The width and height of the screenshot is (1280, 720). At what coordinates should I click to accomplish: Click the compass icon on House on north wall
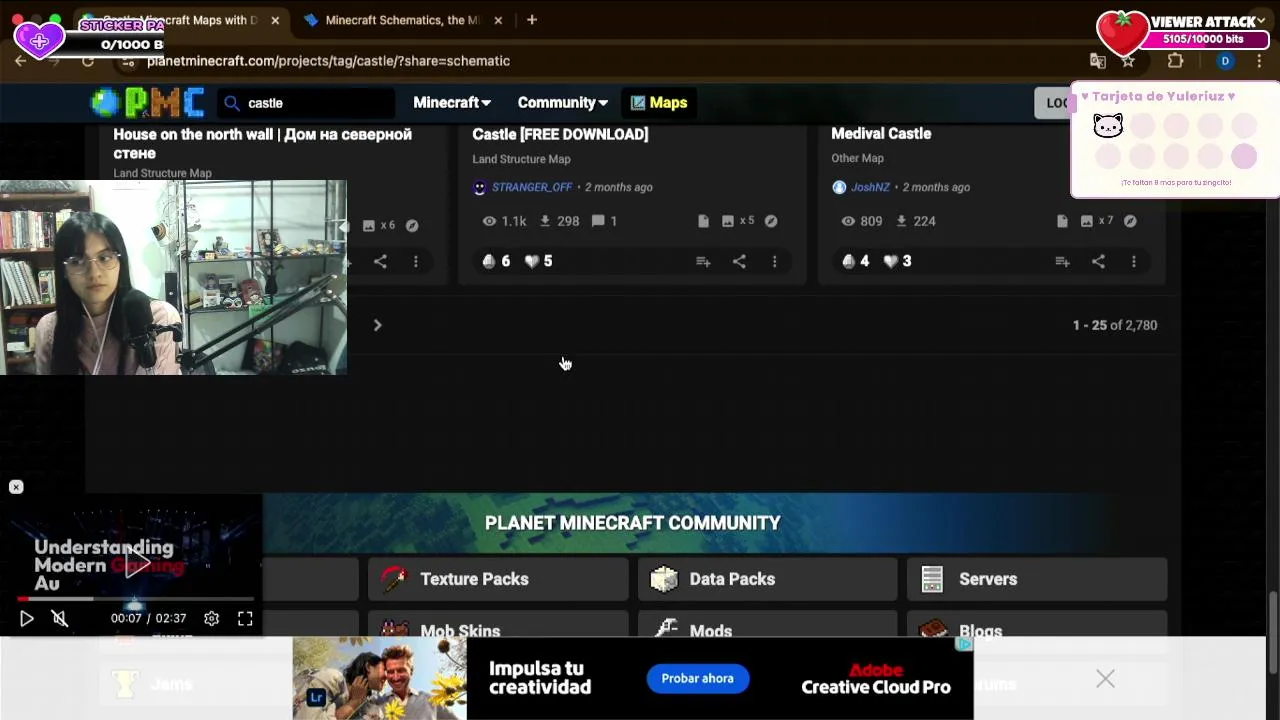click(412, 226)
